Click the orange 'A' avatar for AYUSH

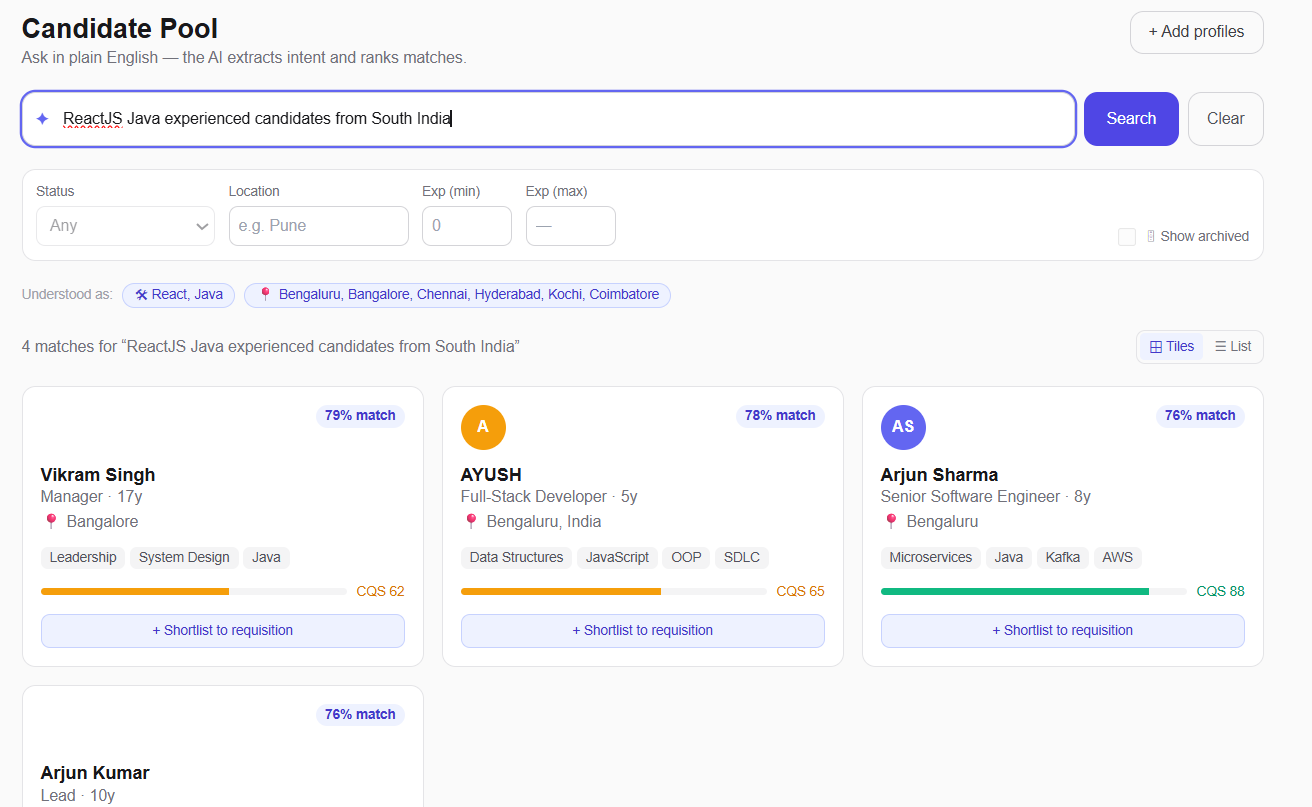point(483,427)
